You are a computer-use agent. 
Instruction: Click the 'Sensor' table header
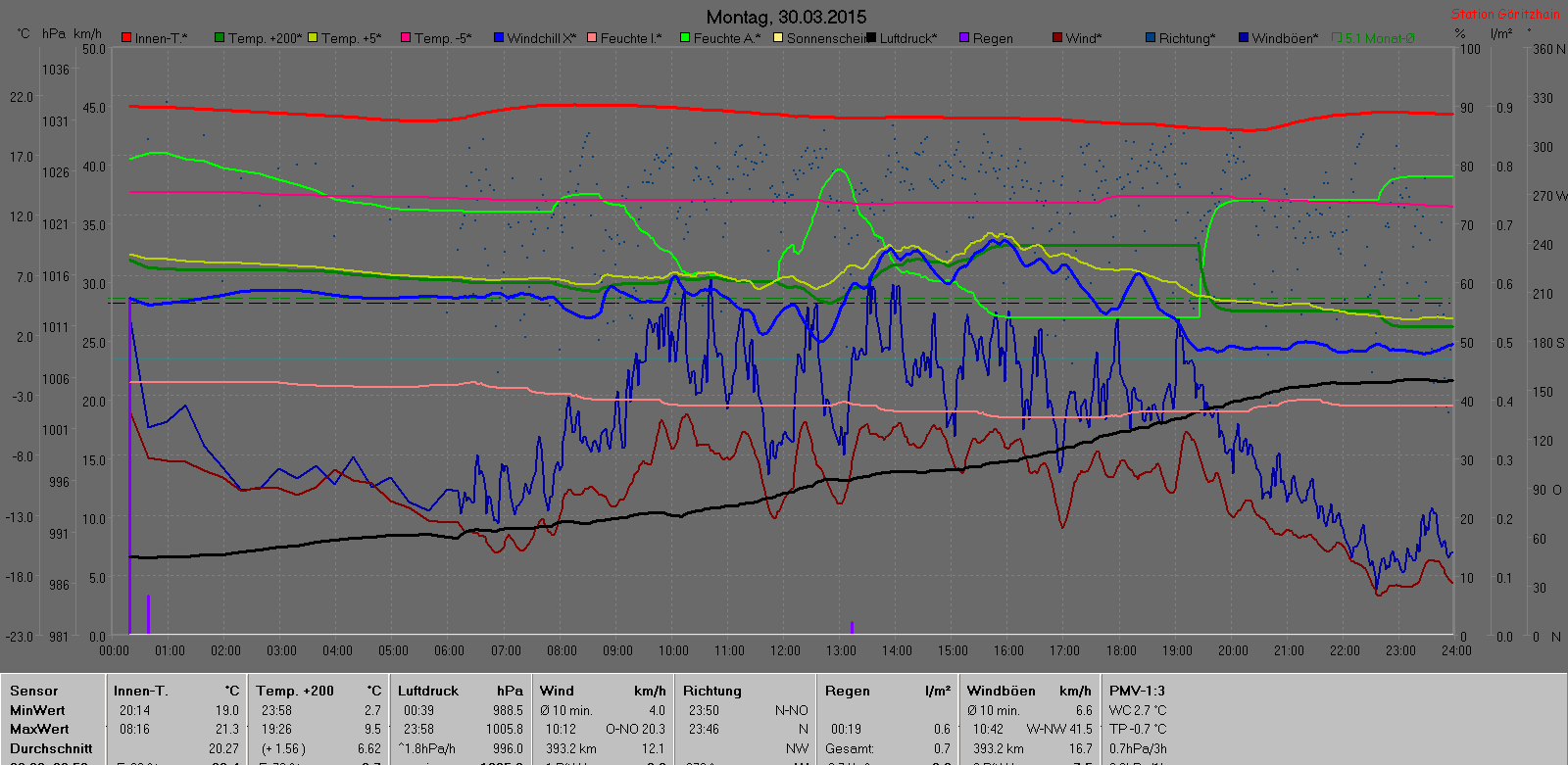34,691
